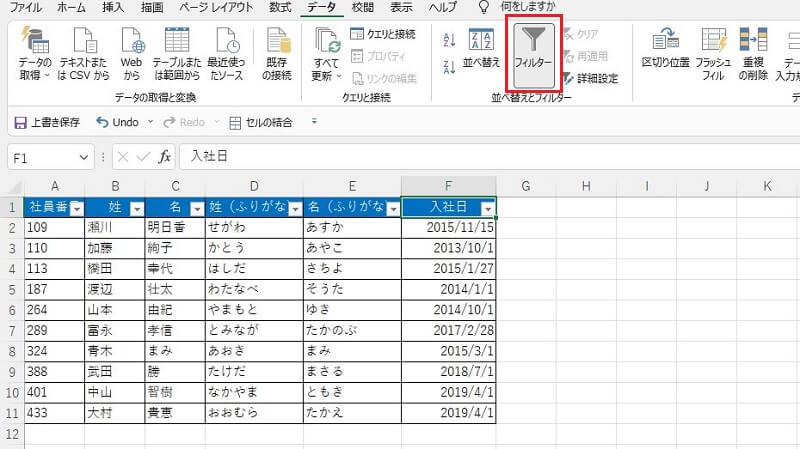Image resolution: width=800 pixels, height=449 pixels.
Task: Click the Redo button
Action: coord(184,122)
